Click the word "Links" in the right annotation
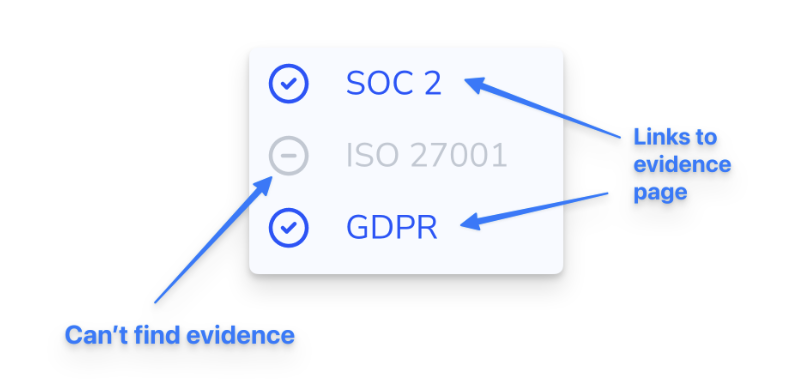The image size is (812, 392). coord(657,137)
